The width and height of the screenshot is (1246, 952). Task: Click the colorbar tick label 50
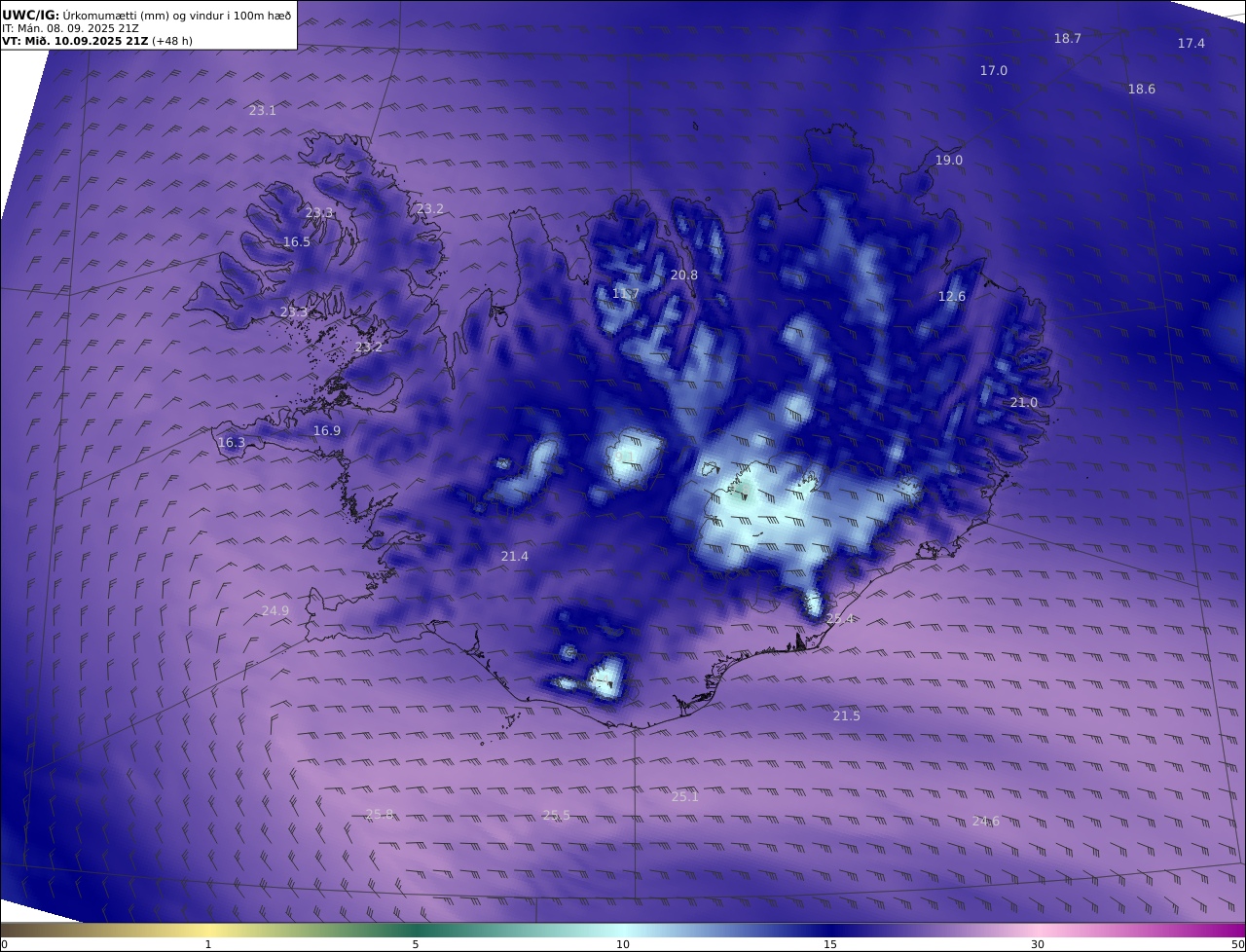pyautogui.click(x=1238, y=944)
